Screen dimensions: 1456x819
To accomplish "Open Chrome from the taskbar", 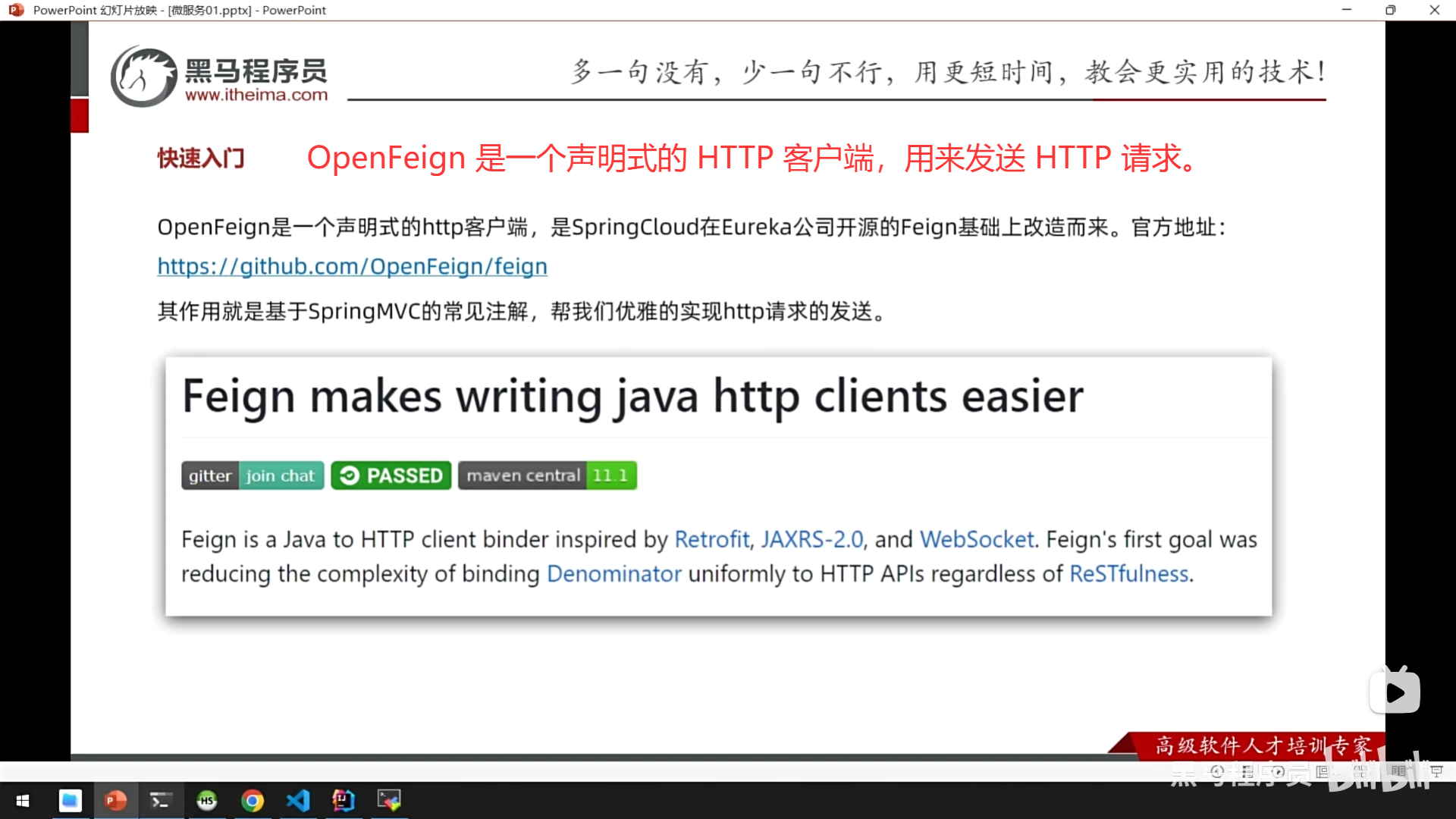I will (253, 801).
